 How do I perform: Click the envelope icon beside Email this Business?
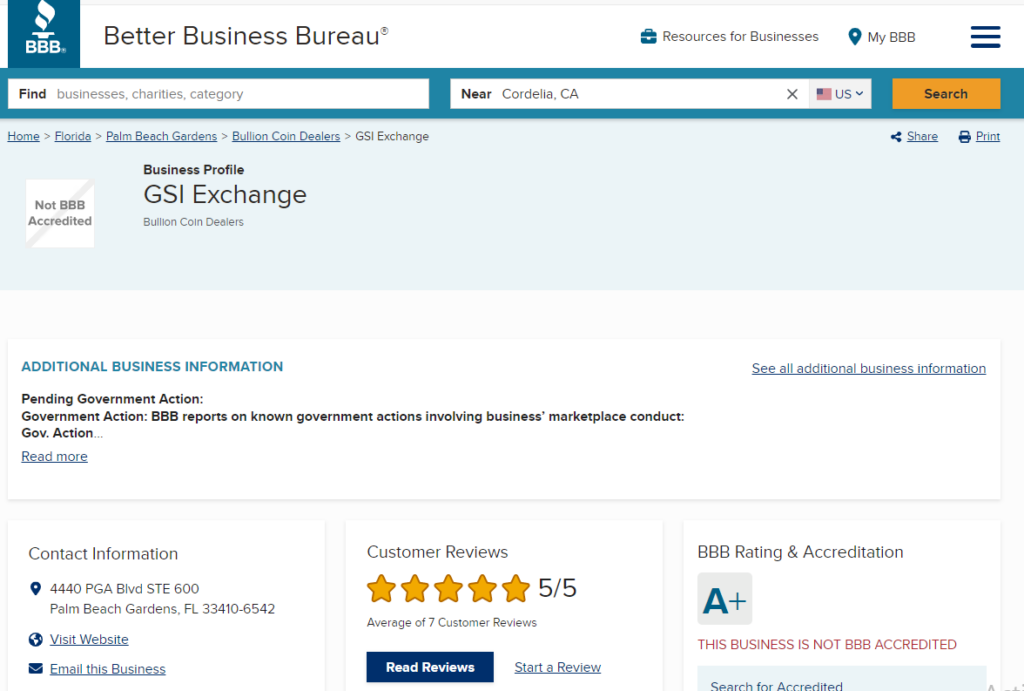point(36,668)
